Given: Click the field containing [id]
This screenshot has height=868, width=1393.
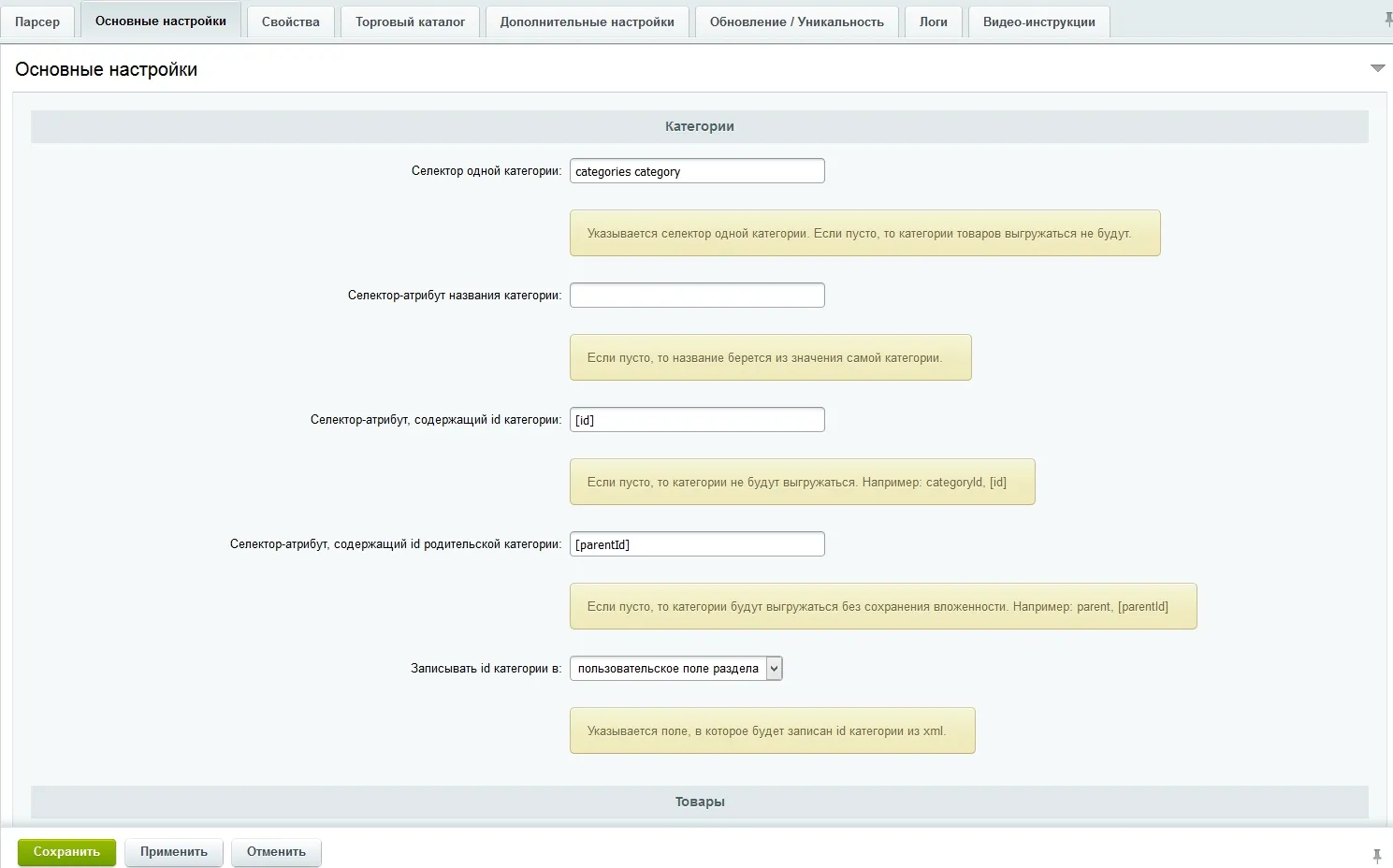Looking at the screenshot, I should coord(697,420).
